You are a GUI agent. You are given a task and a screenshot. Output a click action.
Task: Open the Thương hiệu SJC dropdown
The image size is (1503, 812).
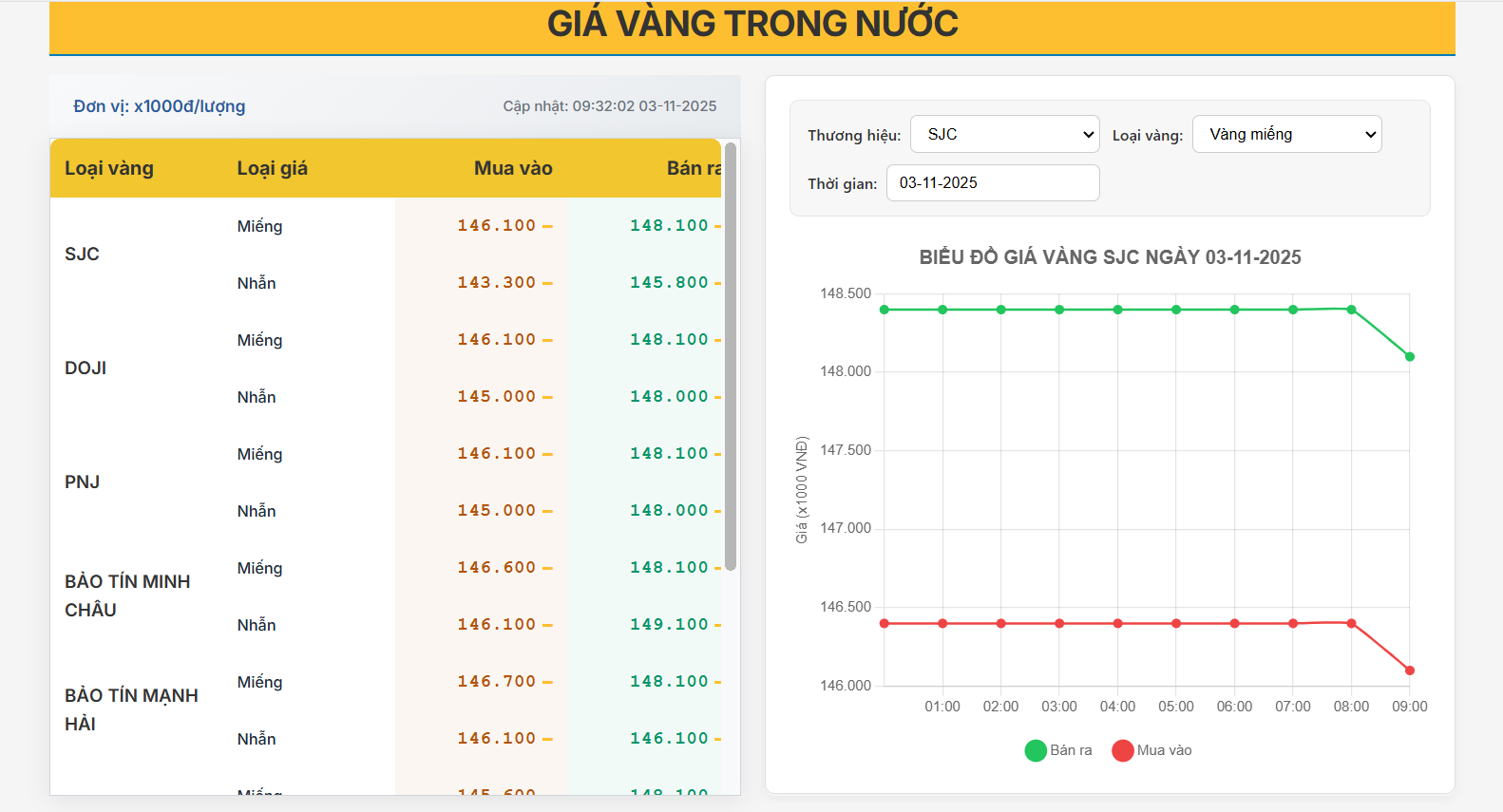[1004, 134]
